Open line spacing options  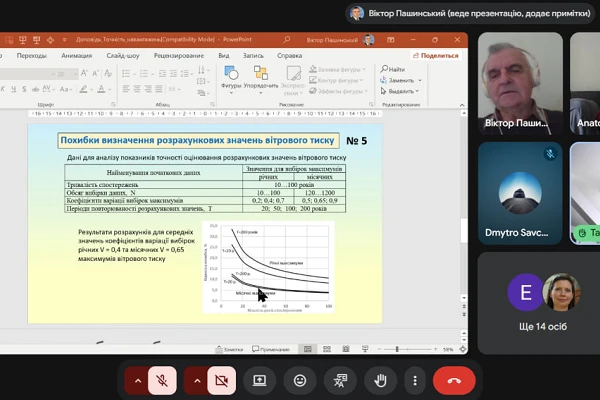pos(186,73)
